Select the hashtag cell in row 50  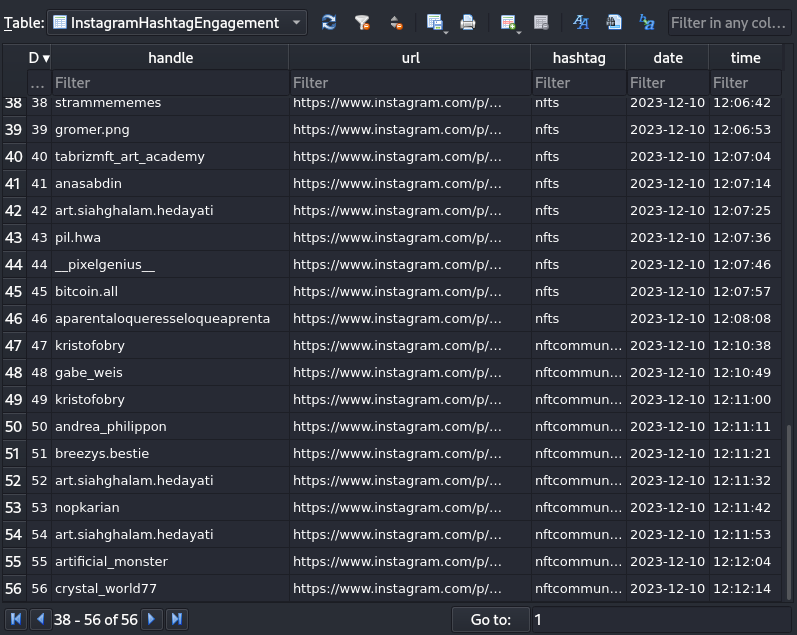point(579,426)
